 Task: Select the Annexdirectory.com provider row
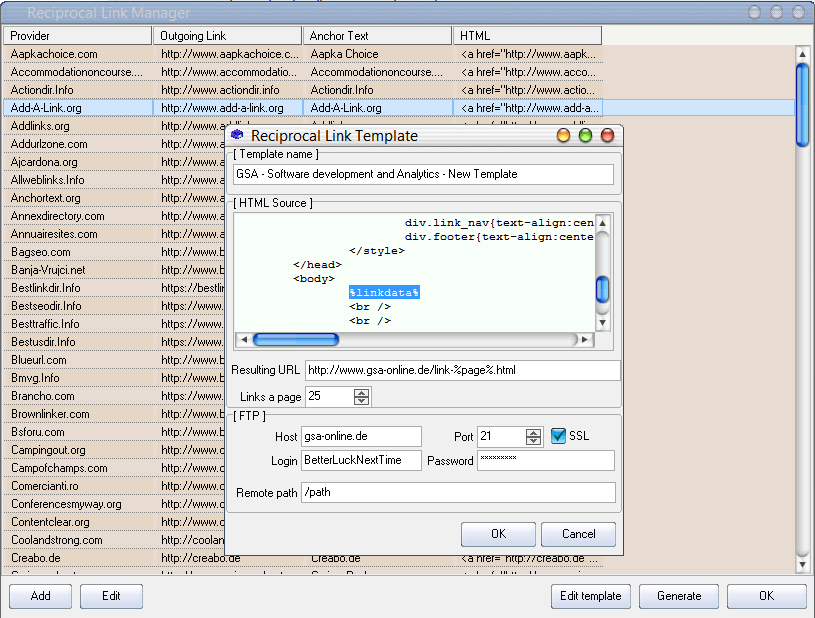(78, 216)
